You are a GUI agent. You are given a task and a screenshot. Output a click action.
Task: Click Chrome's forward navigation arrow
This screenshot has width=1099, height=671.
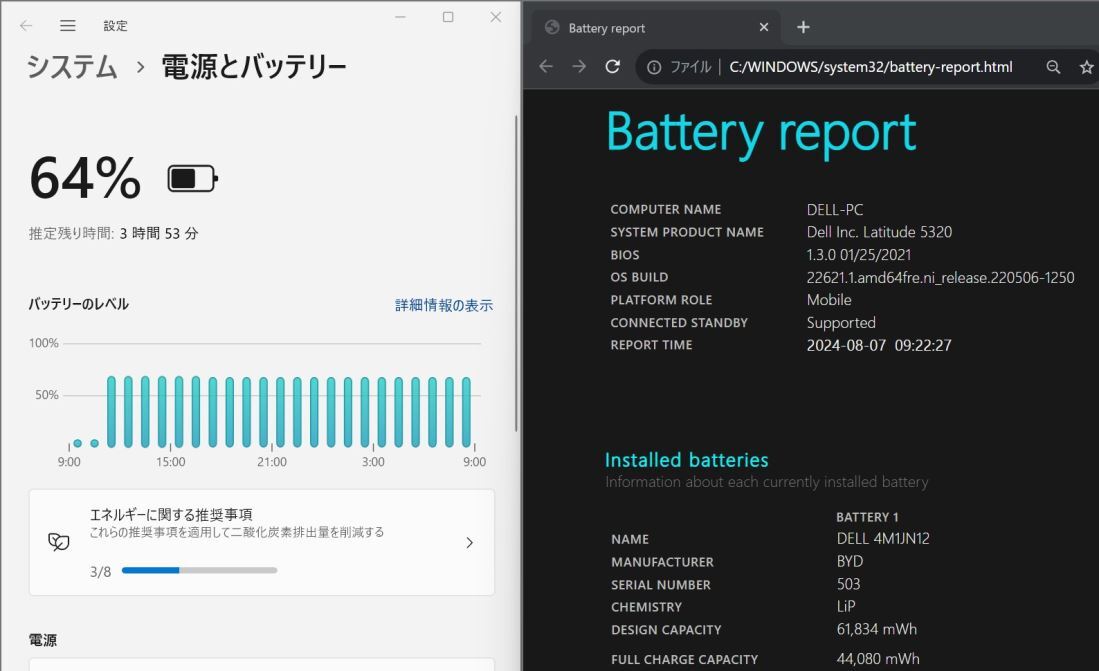click(x=579, y=66)
